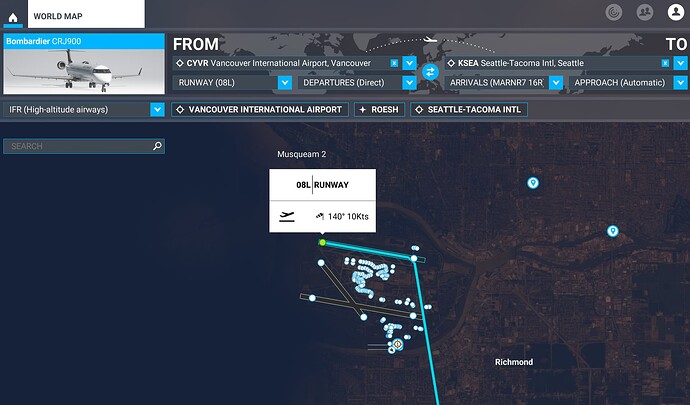Select the orange-ringed parking marker on the airport map

[x=397, y=344]
